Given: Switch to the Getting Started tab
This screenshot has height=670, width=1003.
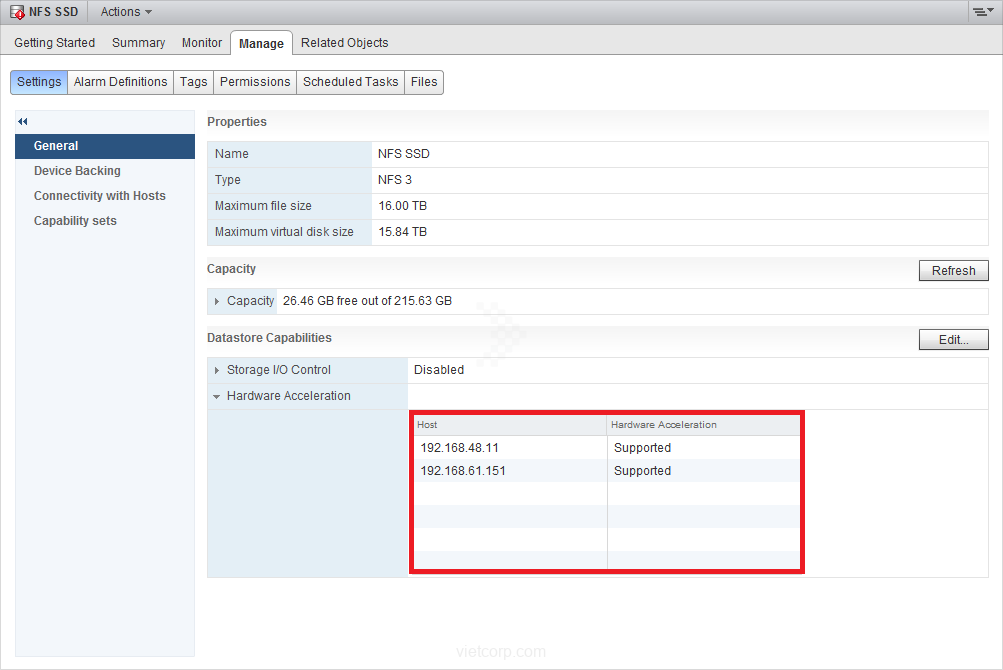Looking at the screenshot, I should (55, 43).
